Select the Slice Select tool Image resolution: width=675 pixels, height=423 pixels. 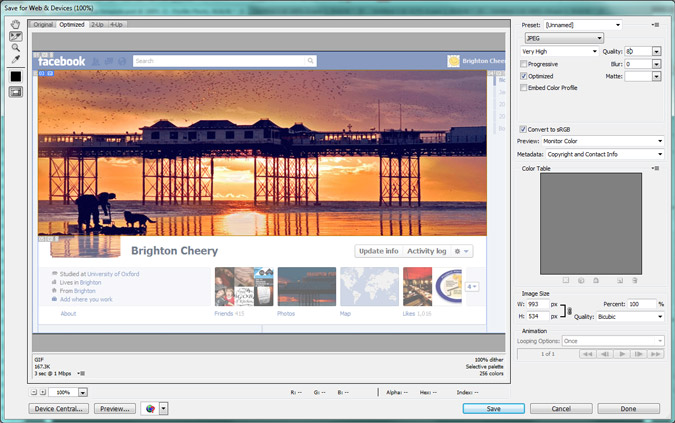[16, 37]
